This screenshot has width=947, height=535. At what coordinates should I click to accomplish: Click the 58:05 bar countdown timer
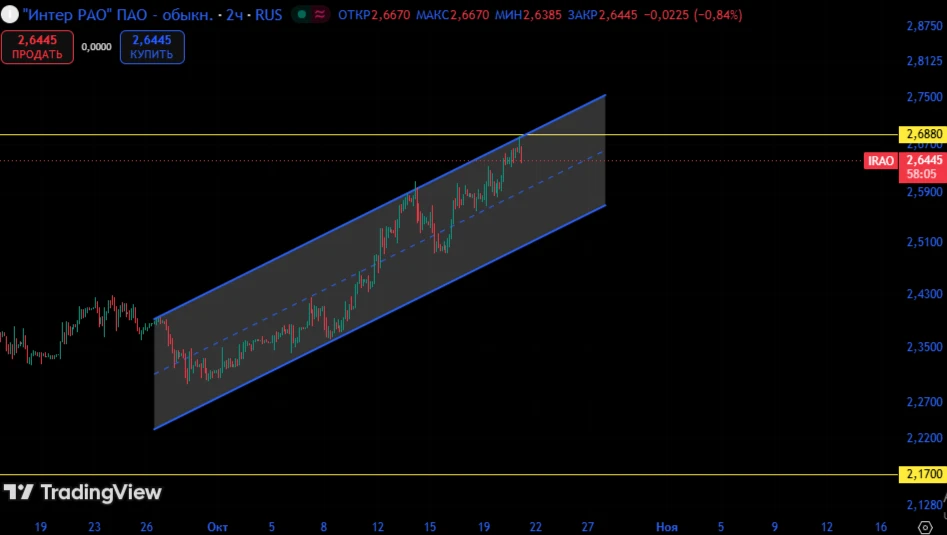tap(922, 175)
